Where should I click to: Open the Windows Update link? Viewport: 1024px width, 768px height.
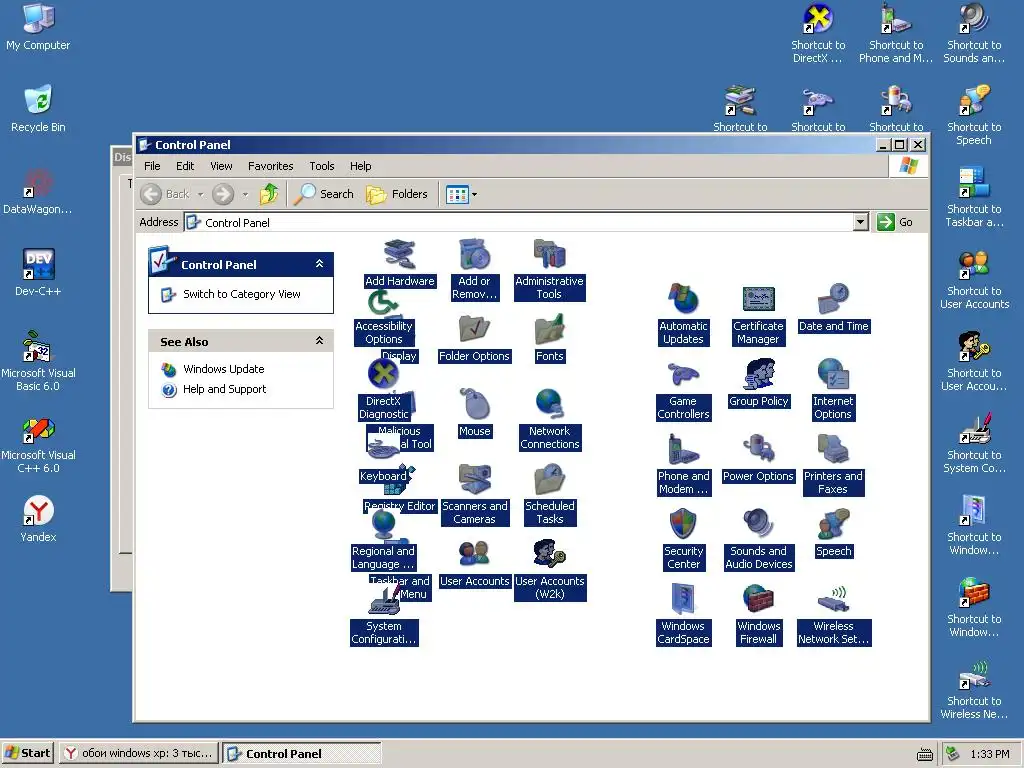(x=223, y=369)
